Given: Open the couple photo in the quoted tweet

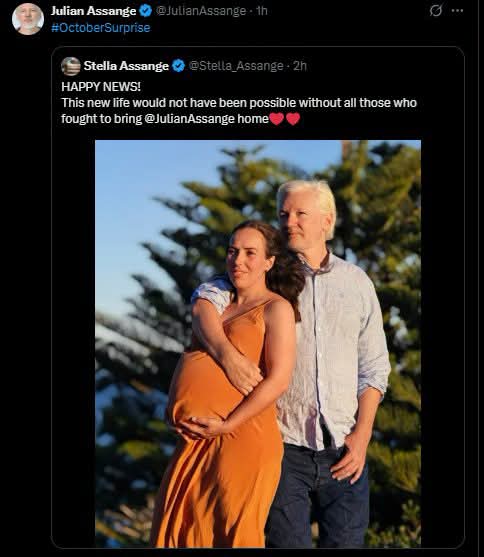Looking at the screenshot, I should (258, 344).
